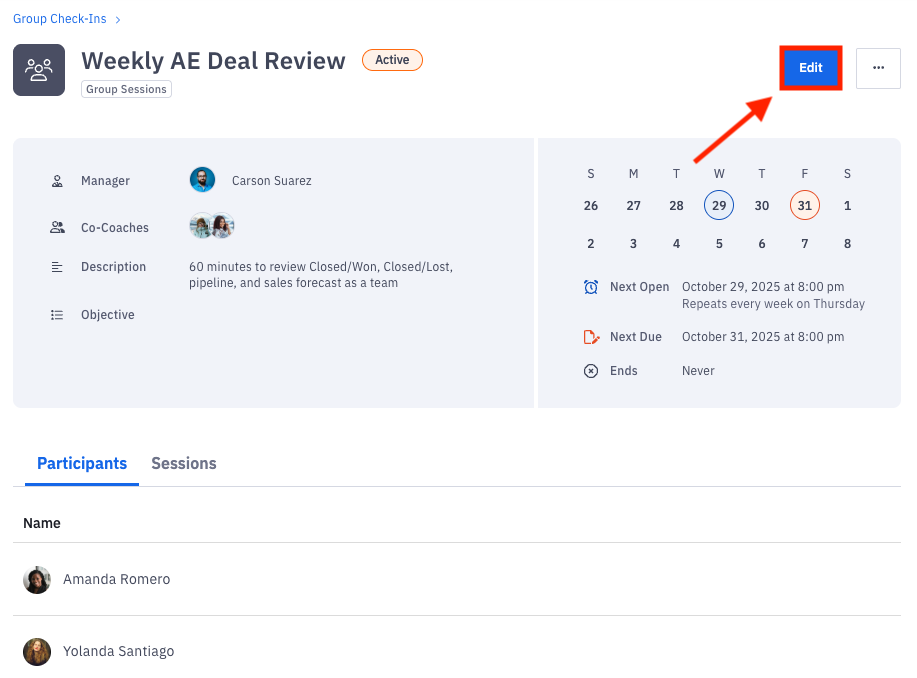Screen dimensions: 917x678
Task: Open participant Amanda Romero
Action: click(x=116, y=580)
